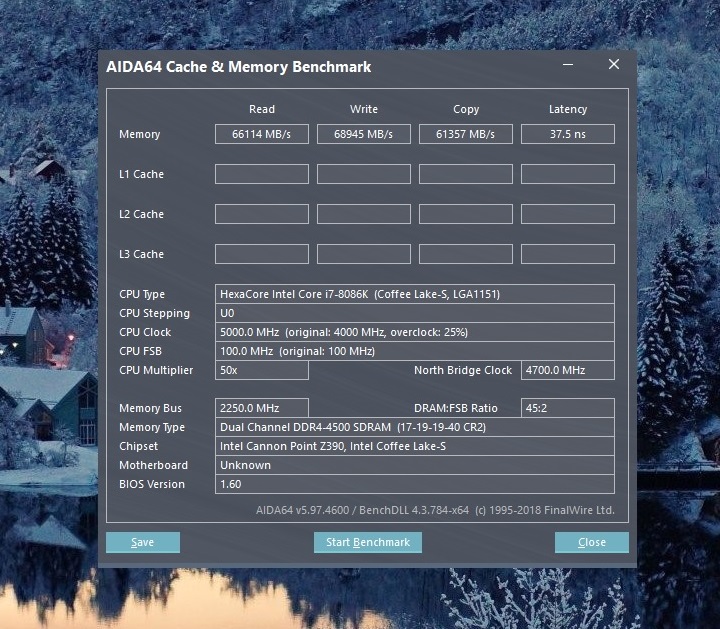
Task: Click Chipset value Intel Cannon Point Z390
Action: pos(415,446)
